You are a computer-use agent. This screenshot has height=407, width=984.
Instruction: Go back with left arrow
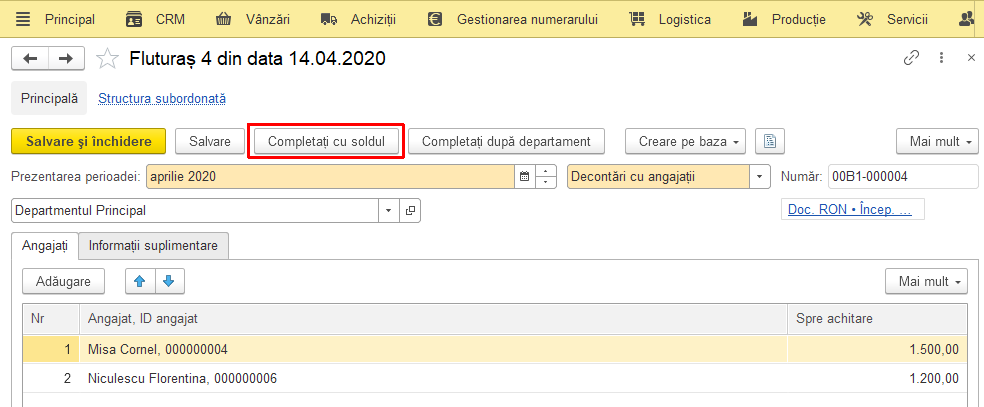[x=30, y=59]
